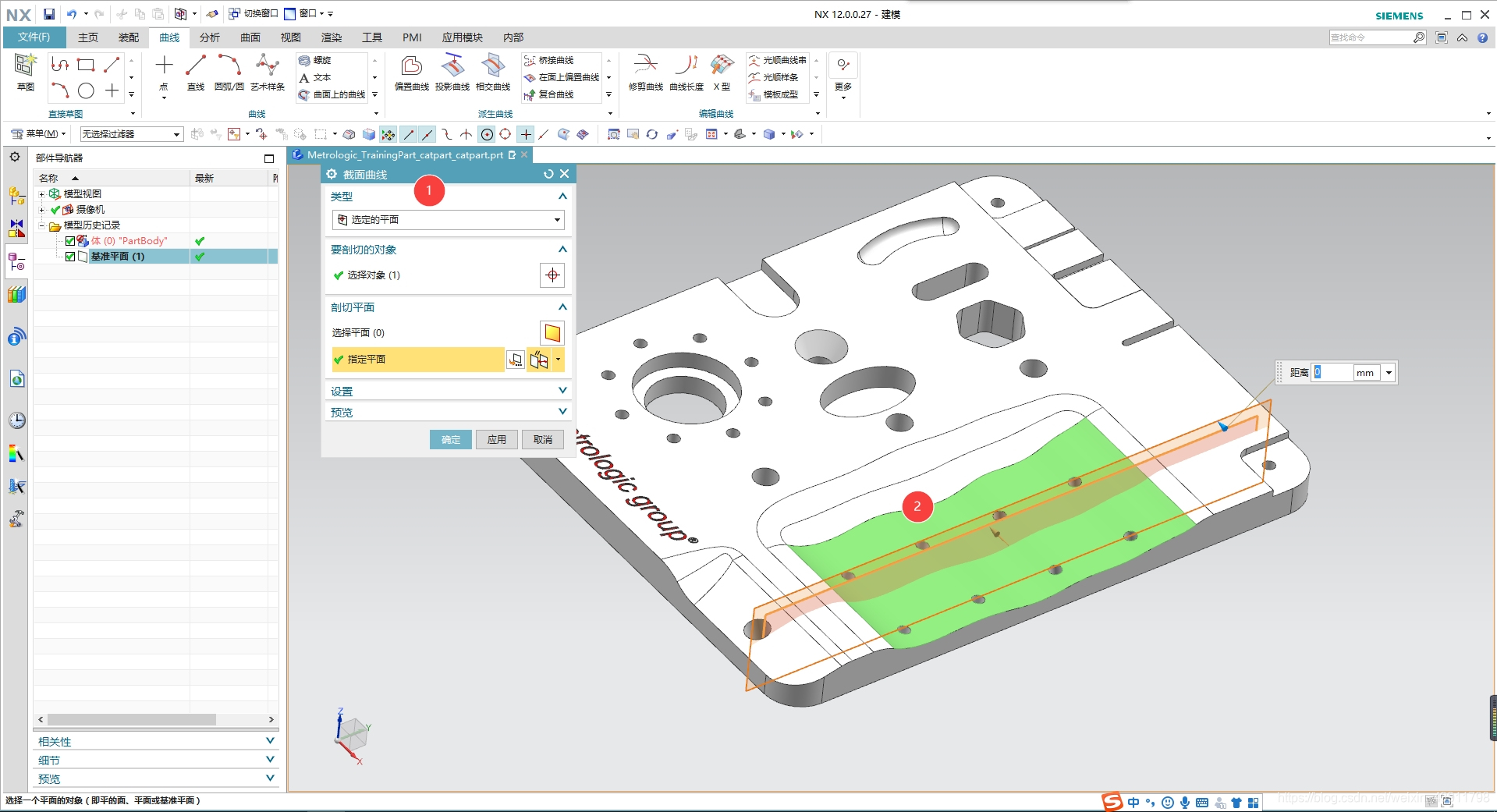Click the microphone icon in IME bar
Screen dimensions: 1497x812
tap(1185, 803)
